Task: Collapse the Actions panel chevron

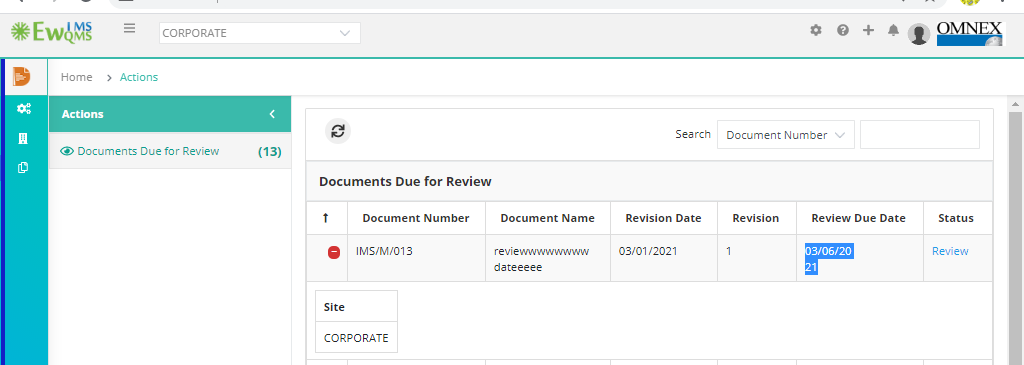Action: (x=272, y=114)
